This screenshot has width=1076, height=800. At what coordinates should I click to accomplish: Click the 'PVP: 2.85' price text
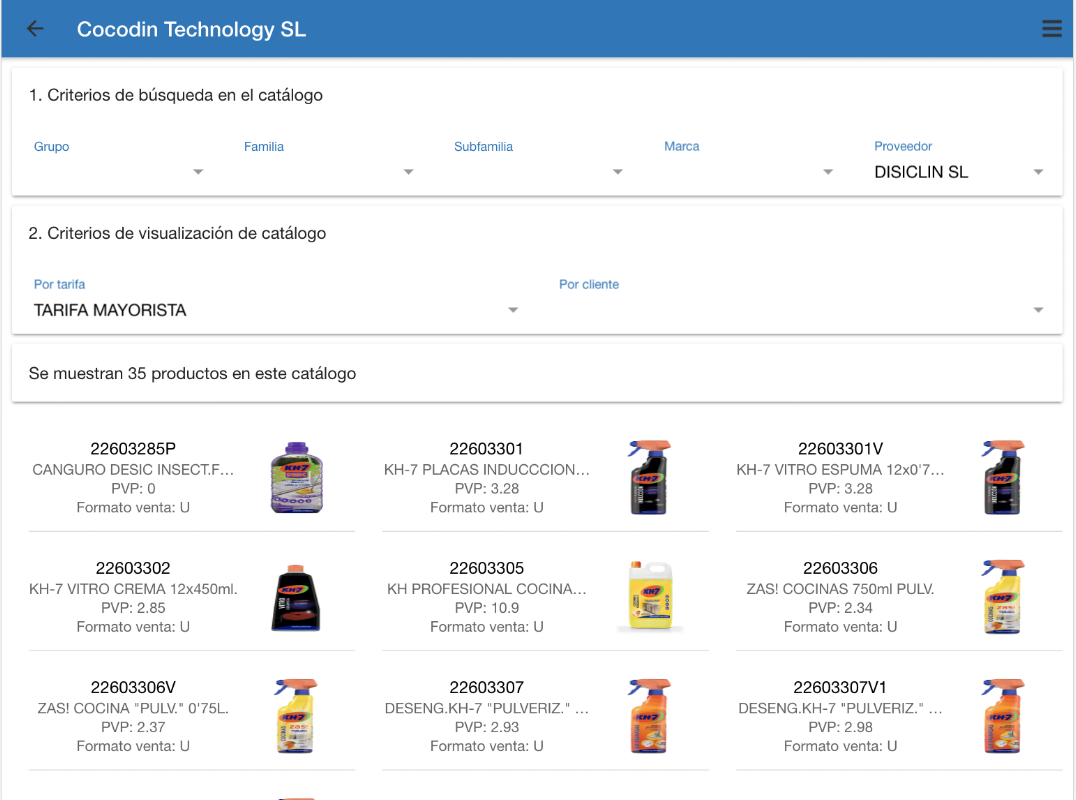133,608
